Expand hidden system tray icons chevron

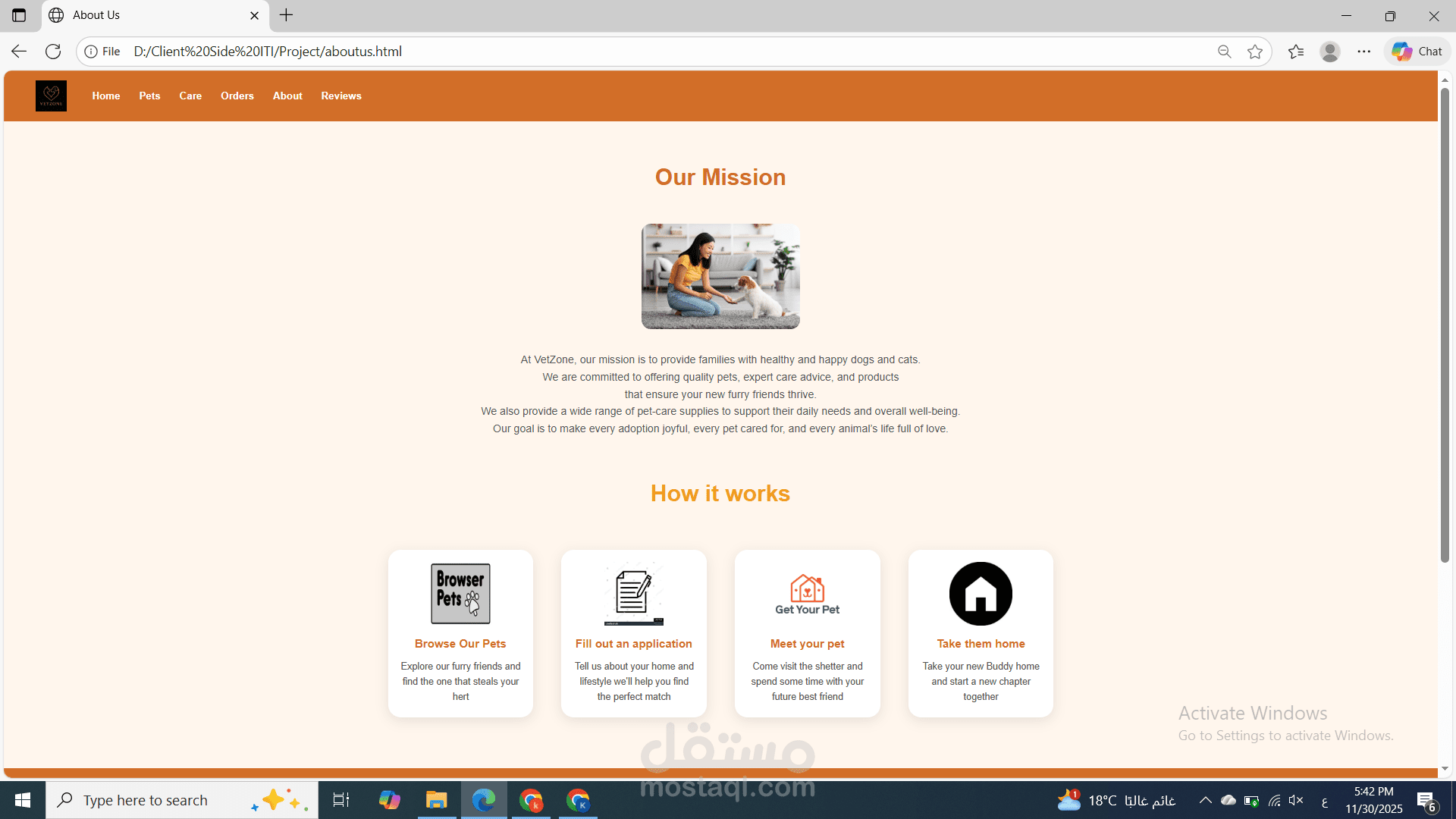(1205, 800)
